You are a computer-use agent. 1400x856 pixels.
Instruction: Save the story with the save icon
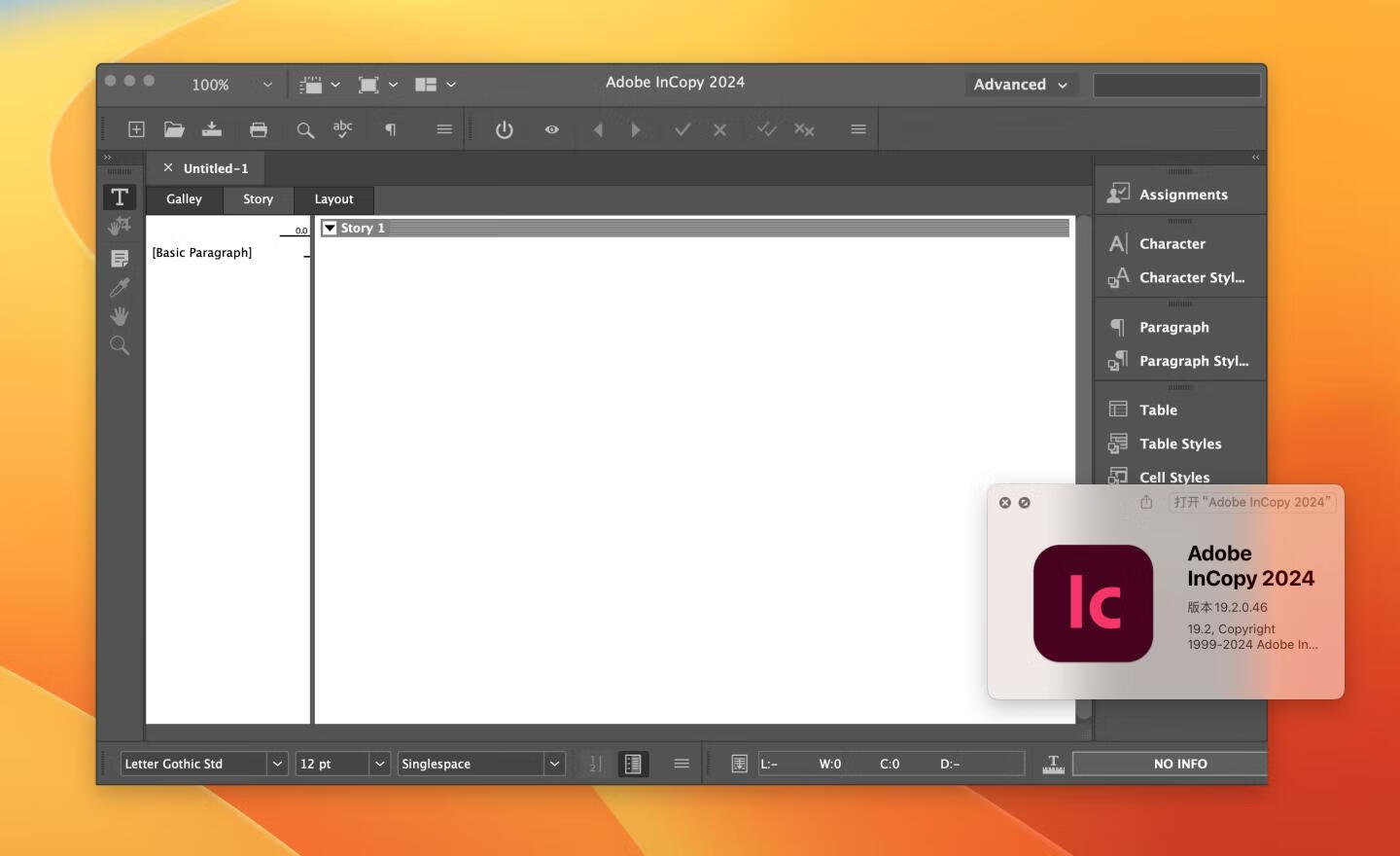tap(212, 129)
